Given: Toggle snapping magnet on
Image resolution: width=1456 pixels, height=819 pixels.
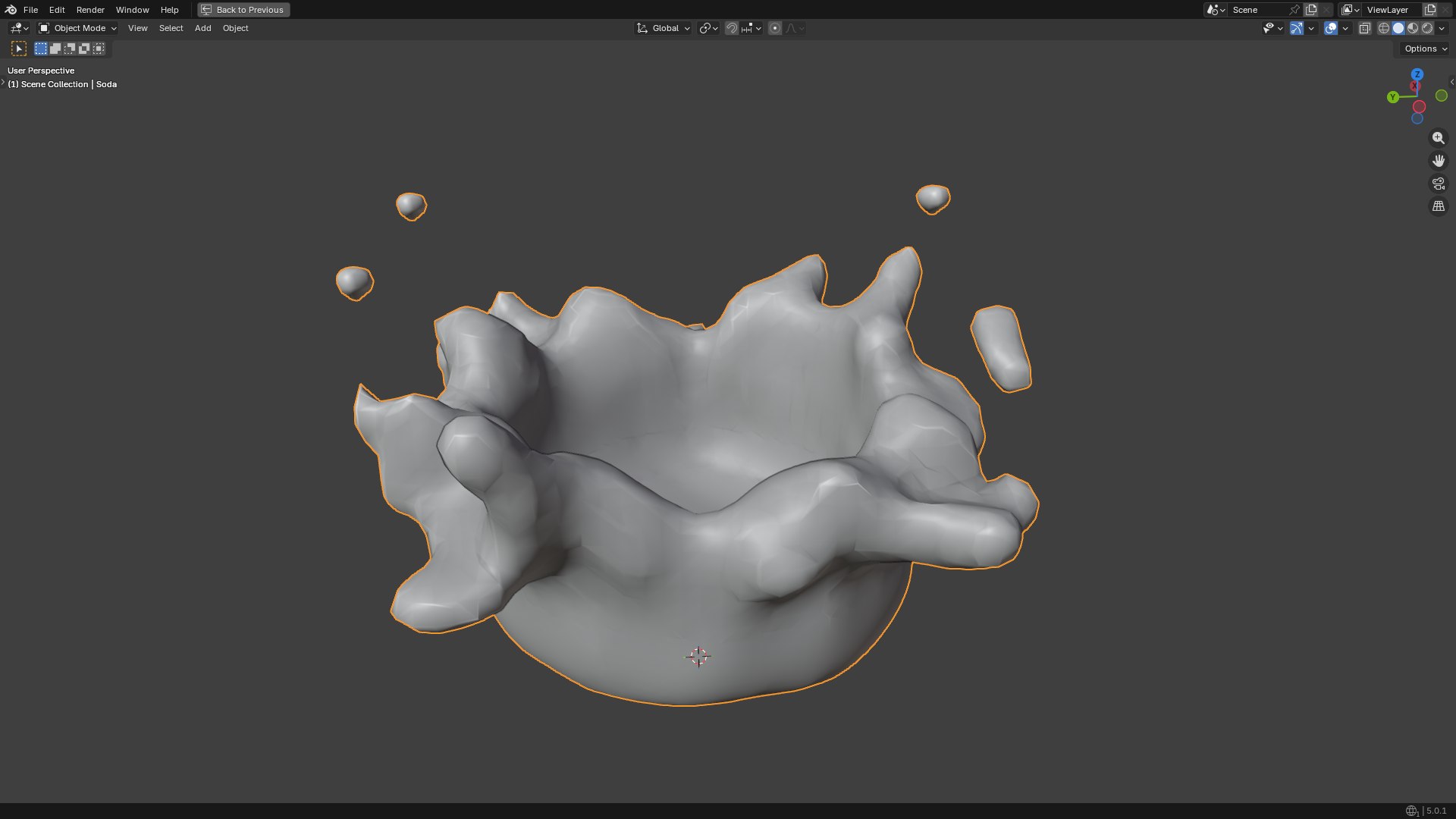Looking at the screenshot, I should point(731,28).
